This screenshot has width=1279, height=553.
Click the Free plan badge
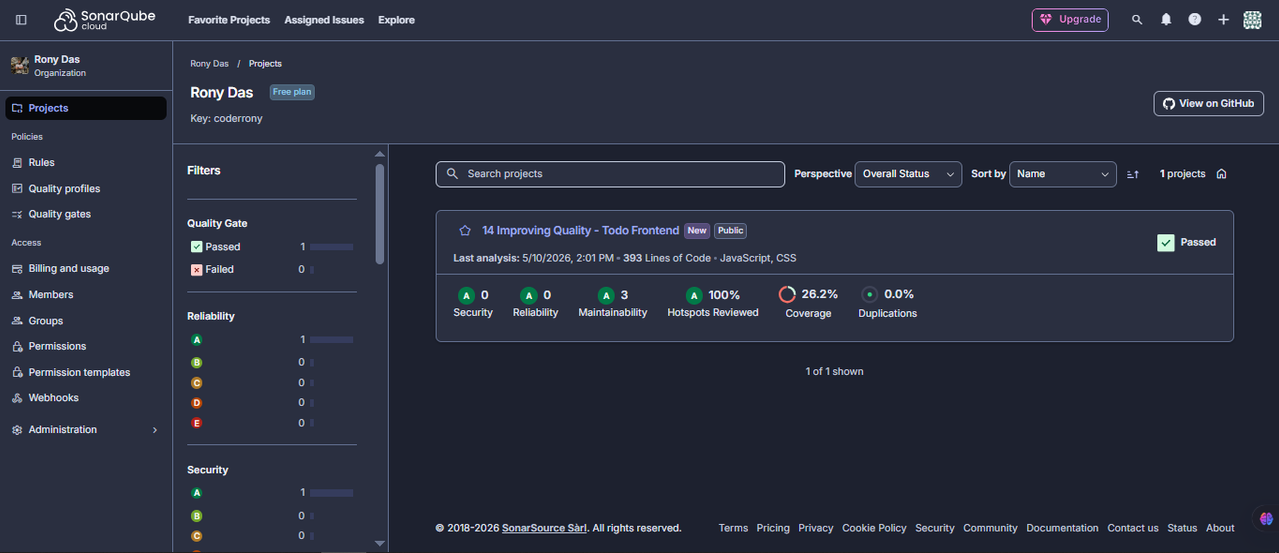pyautogui.click(x=292, y=92)
